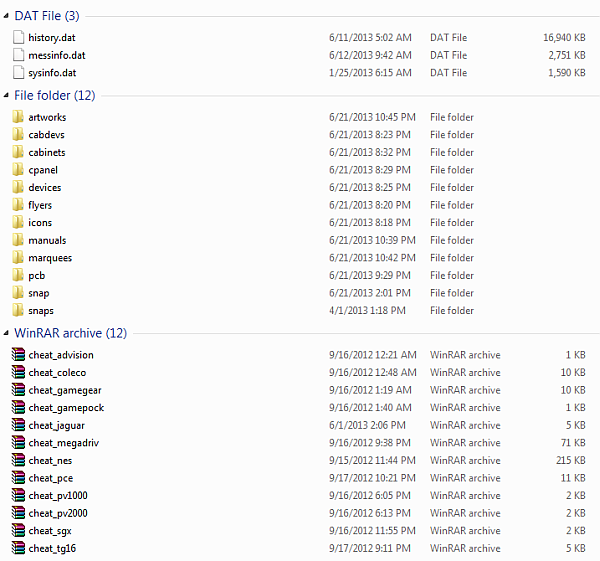Select the artworks folder name
Viewport: 600px width, 561px height.
tap(47, 117)
